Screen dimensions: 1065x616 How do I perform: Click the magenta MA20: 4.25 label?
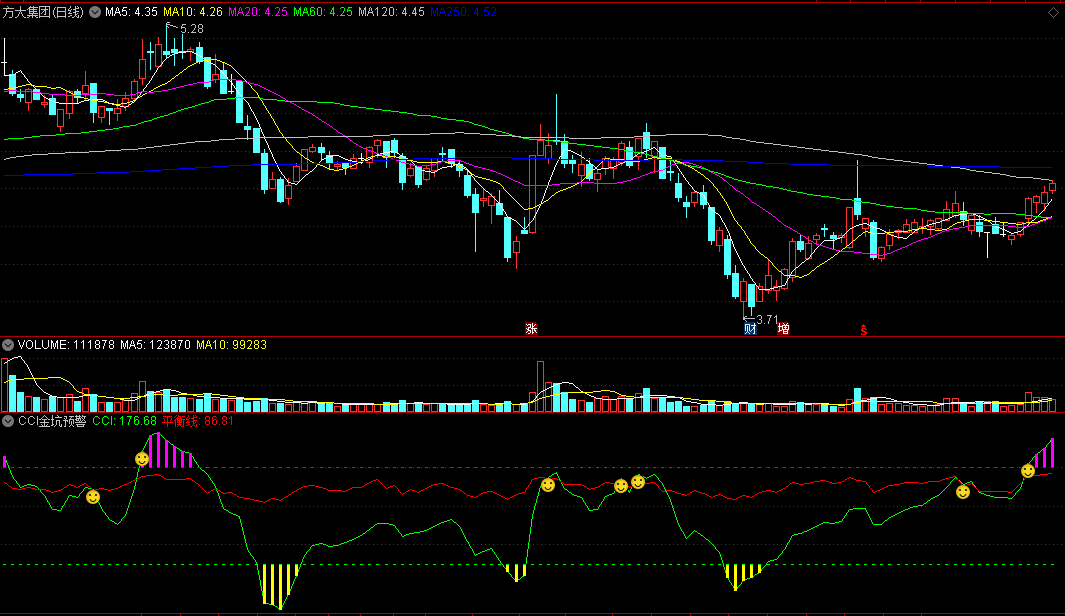(257, 12)
